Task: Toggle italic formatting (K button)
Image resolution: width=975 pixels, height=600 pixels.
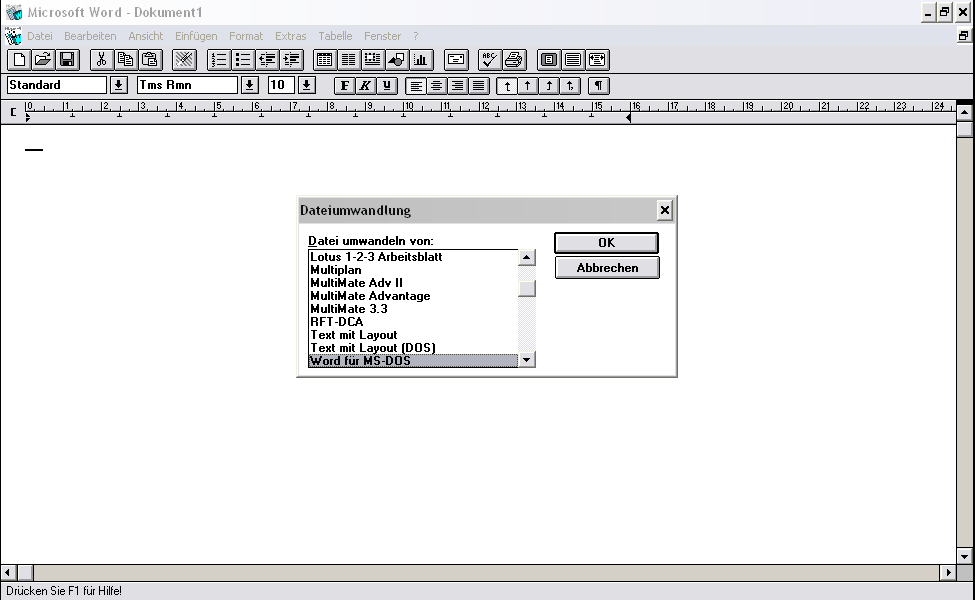Action: click(x=366, y=86)
